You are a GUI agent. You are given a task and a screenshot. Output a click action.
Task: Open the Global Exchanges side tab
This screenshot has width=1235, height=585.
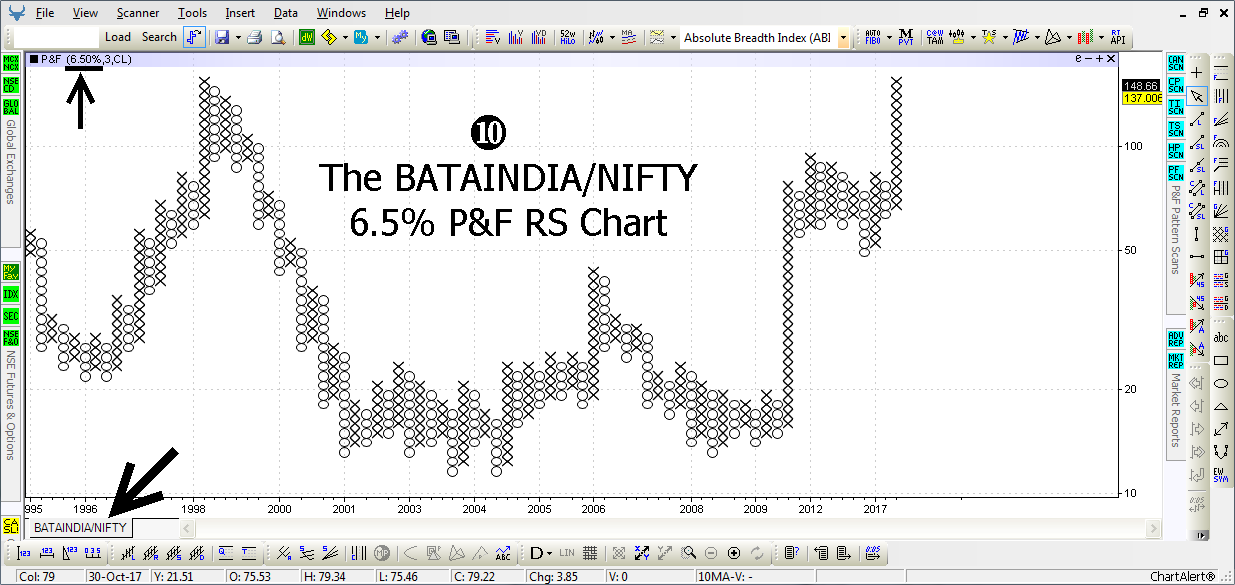coord(11,162)
